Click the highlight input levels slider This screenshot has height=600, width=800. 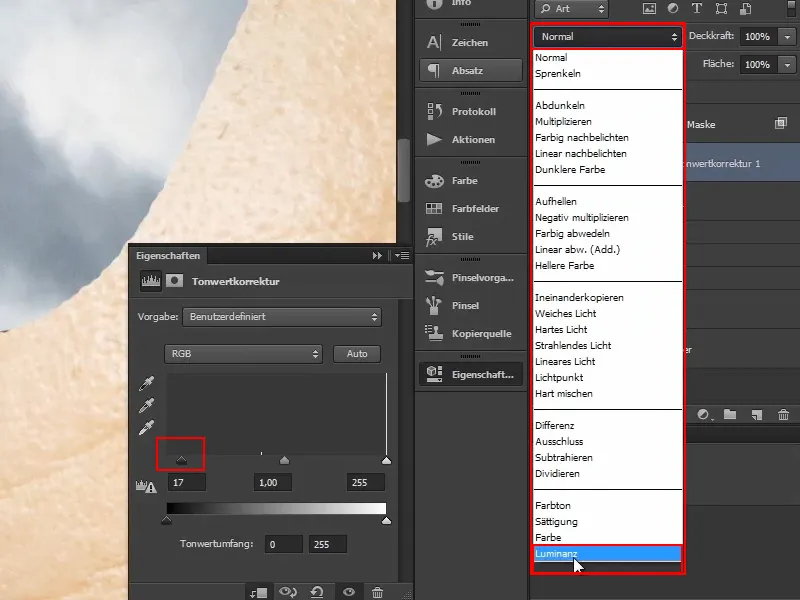tap(386, 460)
